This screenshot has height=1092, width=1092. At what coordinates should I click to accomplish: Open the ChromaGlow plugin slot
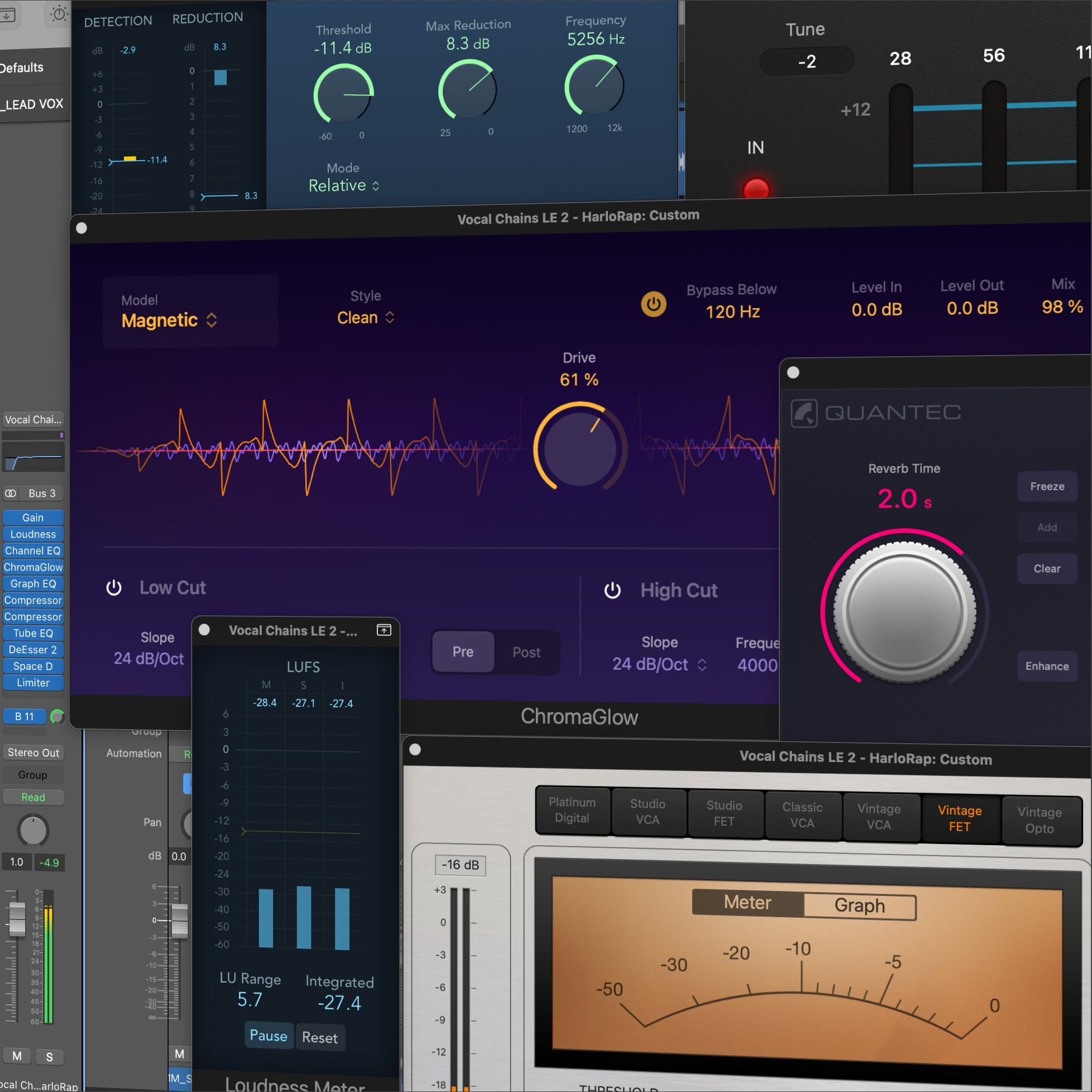point(33,567)
